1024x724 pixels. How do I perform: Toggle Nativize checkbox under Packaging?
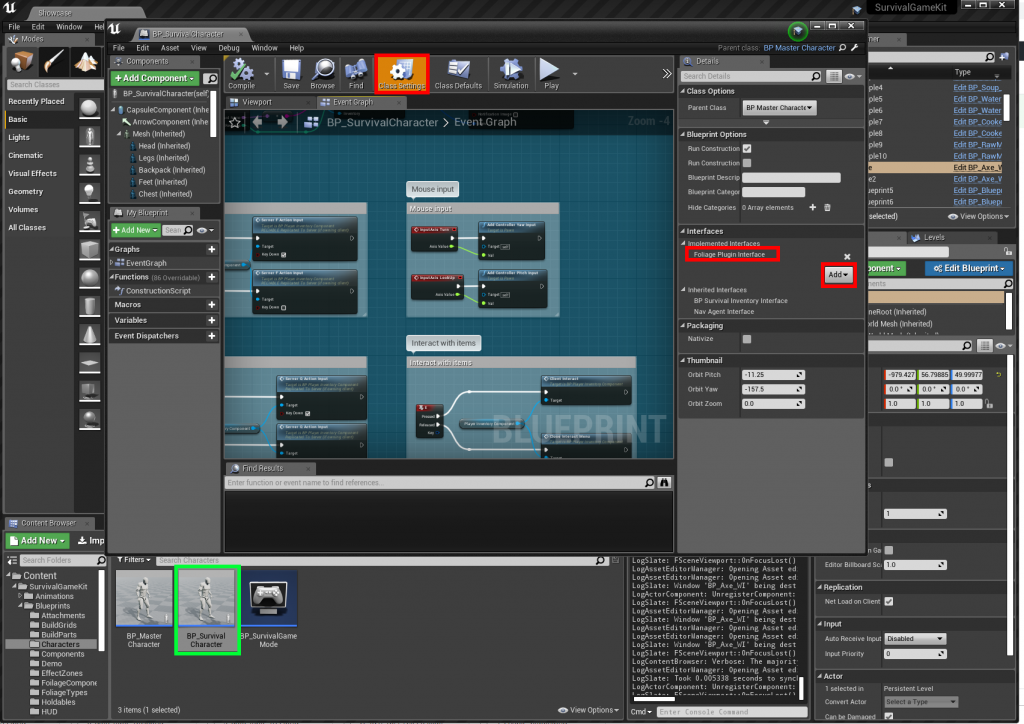click(747, 339)
